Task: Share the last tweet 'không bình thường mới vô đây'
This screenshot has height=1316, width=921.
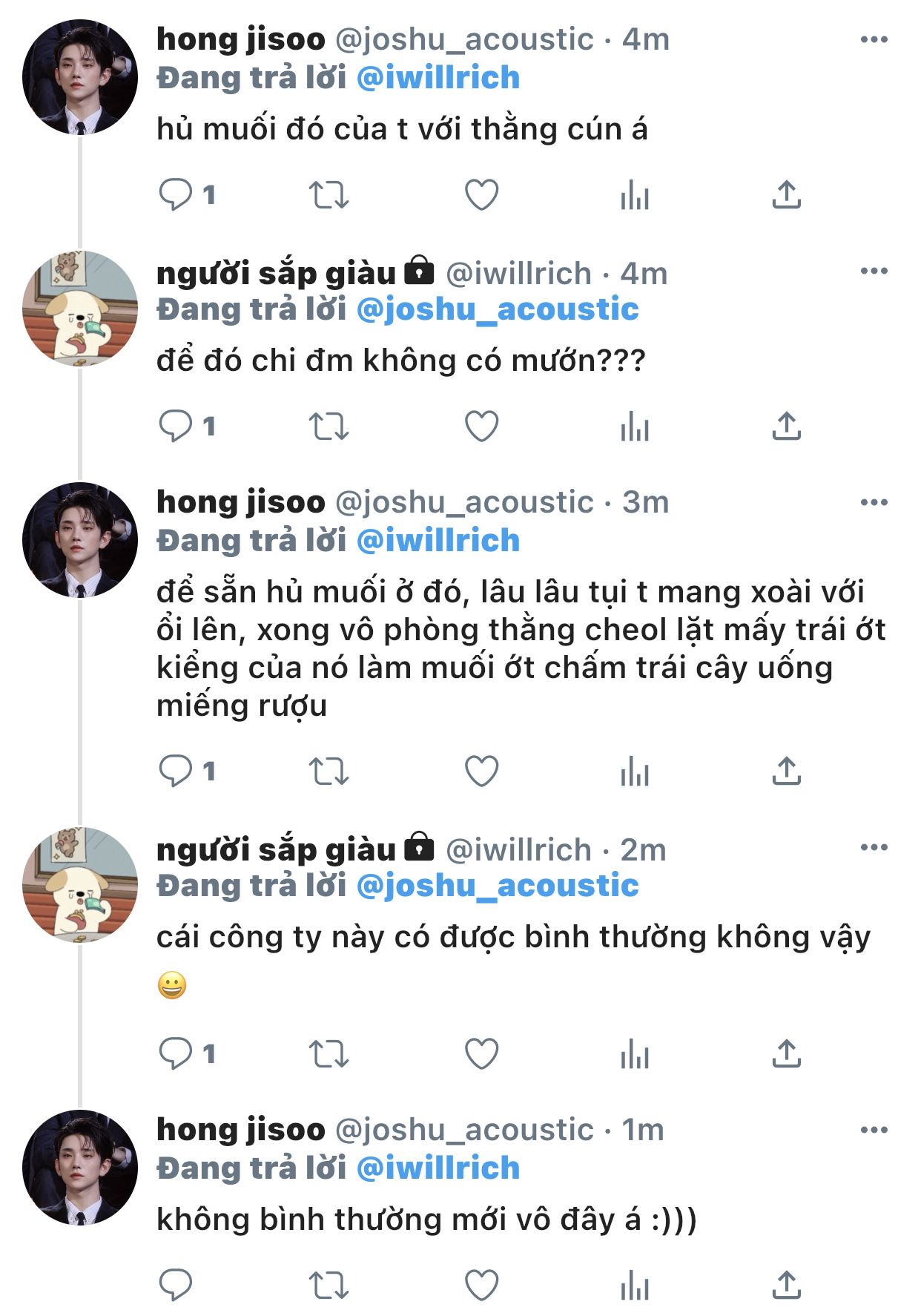Action: tap(786, 1285)
